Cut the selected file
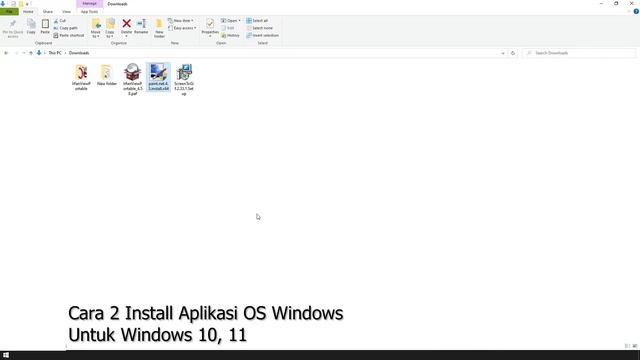 tap(60, 20)
